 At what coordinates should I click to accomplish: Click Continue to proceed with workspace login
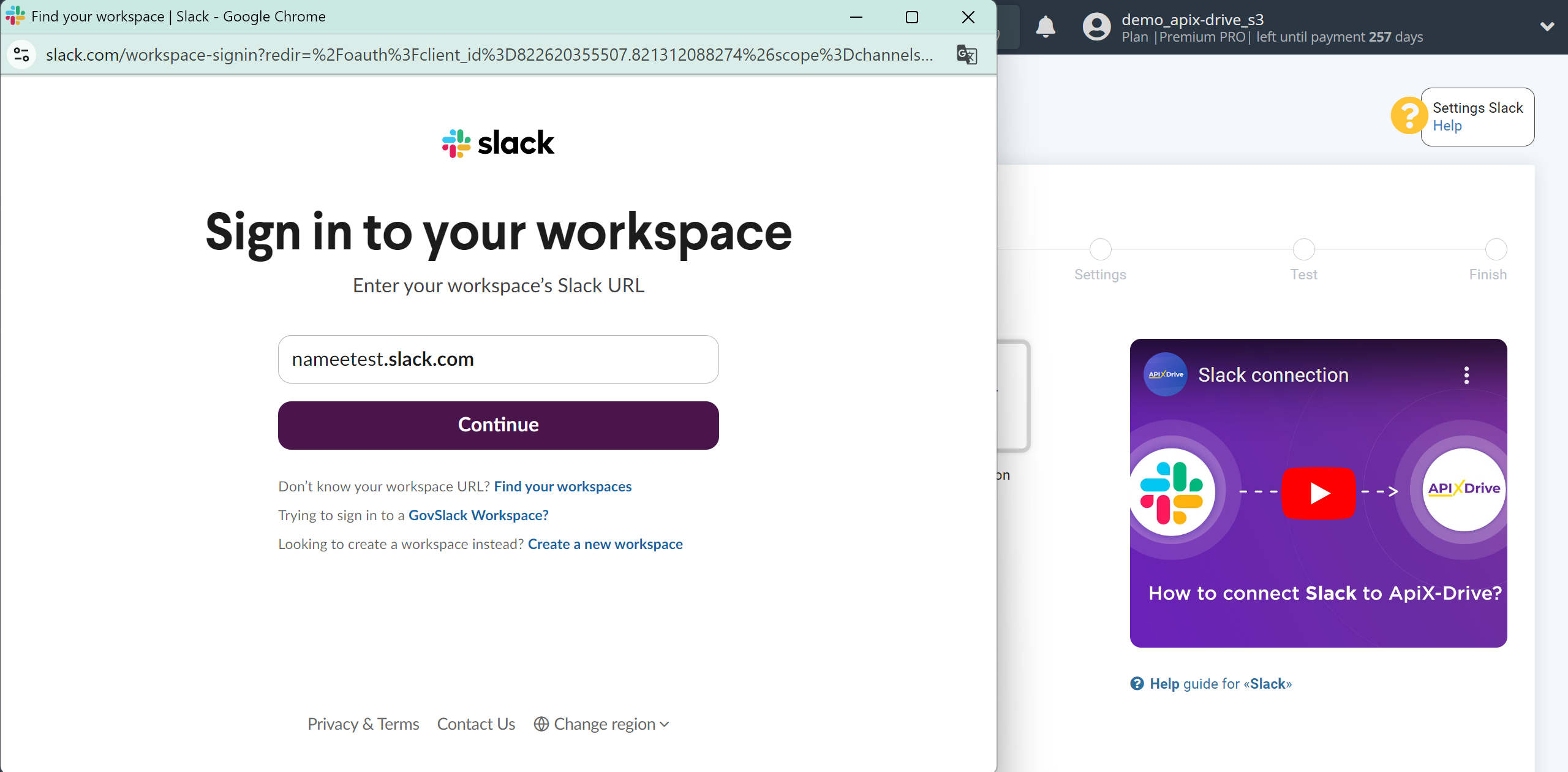pyautogui.click(x=499, y=425)
